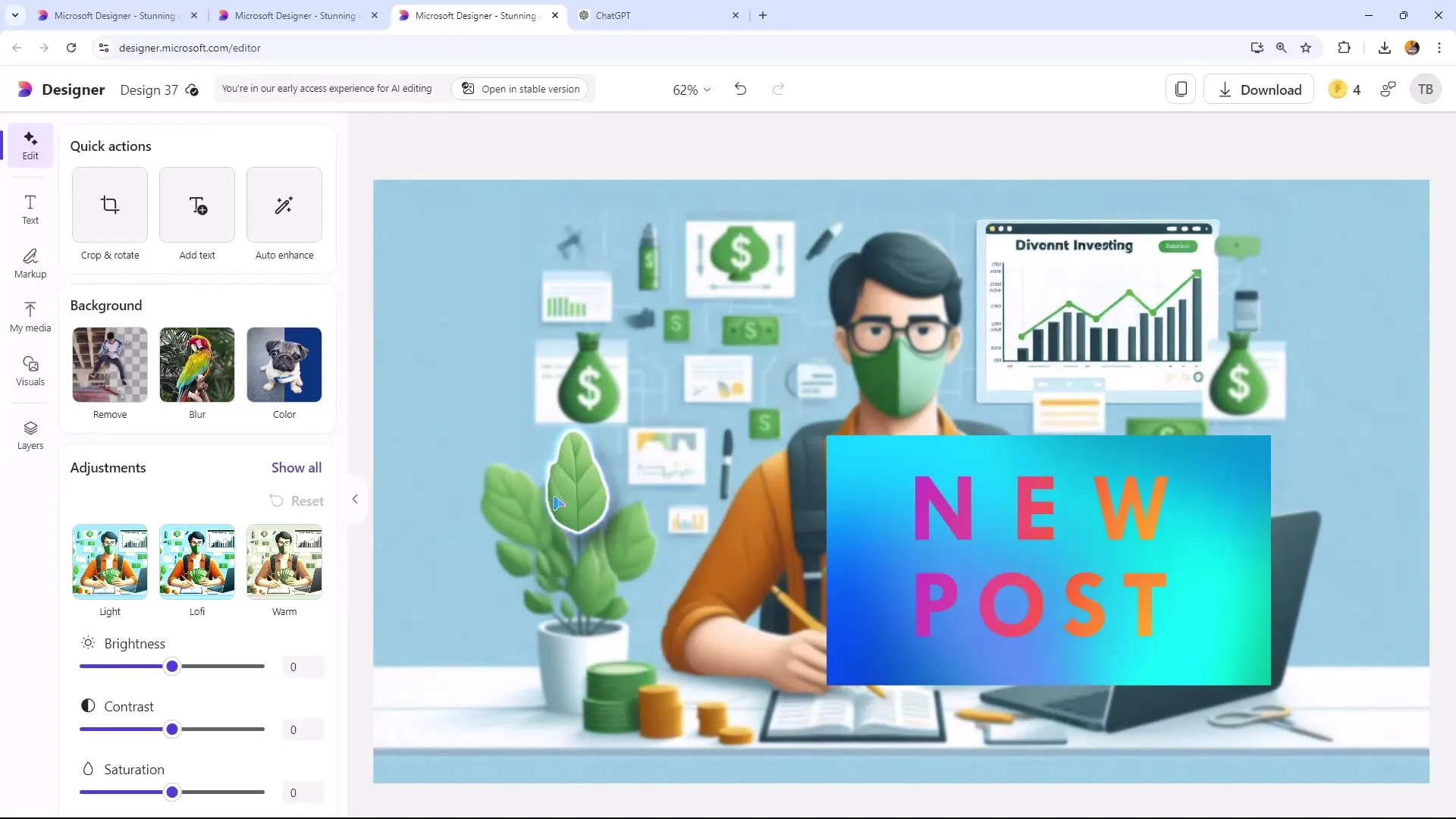The image size is (1456, 819).
Task: Drag the Brightness adjustment slider
Action: click(x=172, y=667)
